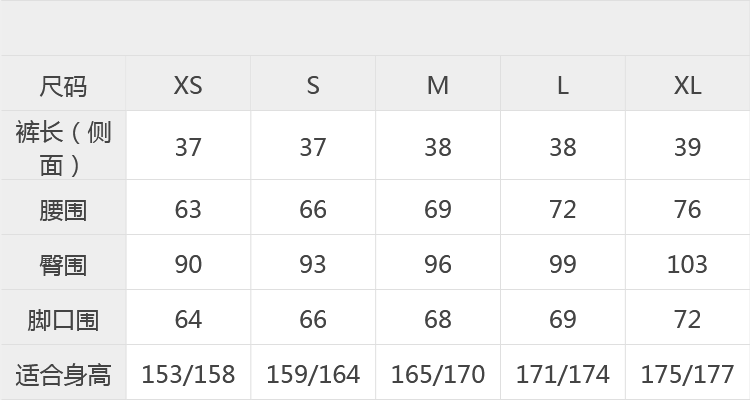Click the 腰围 row label

(x=63, y=207)
